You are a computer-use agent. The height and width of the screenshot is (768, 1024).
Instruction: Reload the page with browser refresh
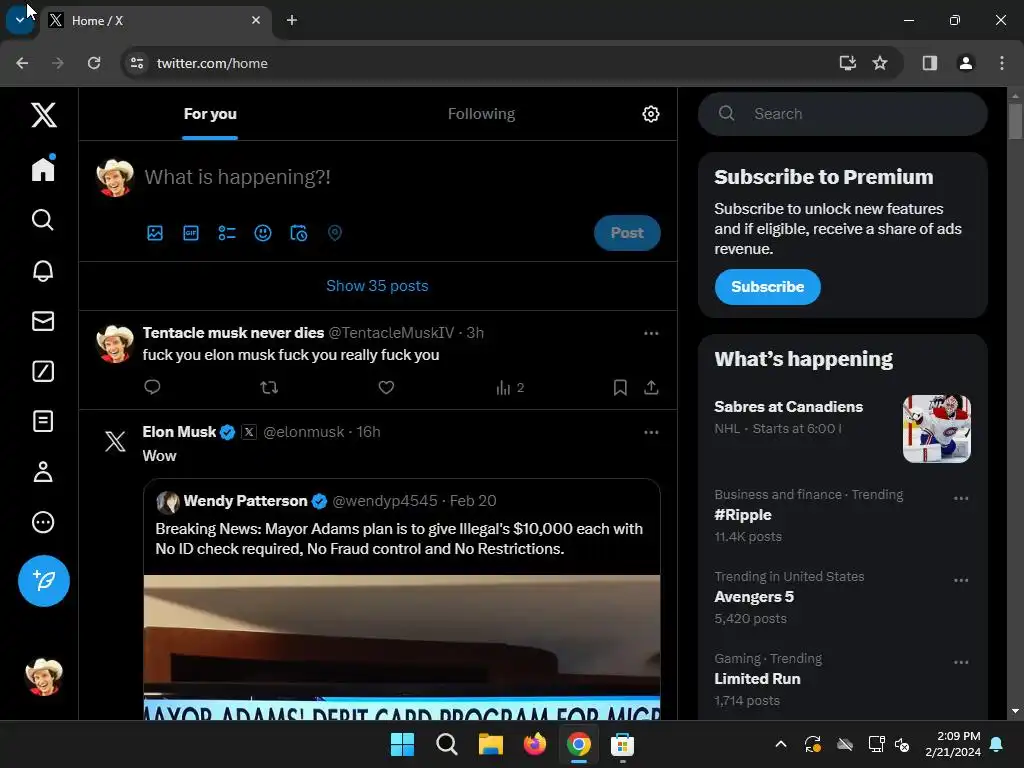(x=94, y=63)
